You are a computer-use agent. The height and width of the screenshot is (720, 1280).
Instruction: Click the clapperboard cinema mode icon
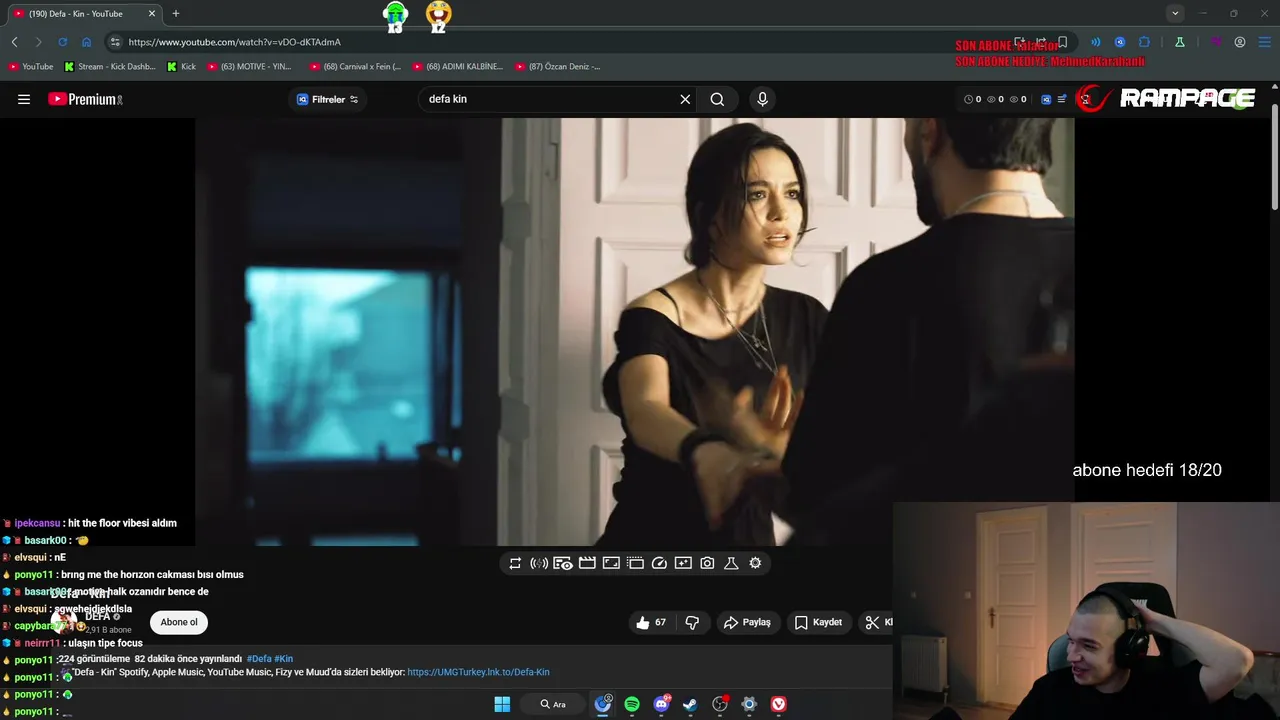point(587,563)
